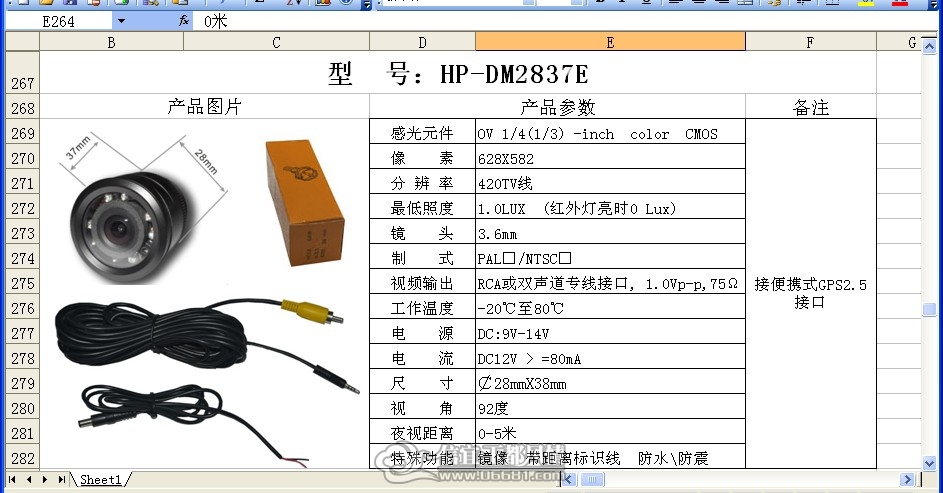Select row 280 header
The width and height of the screenshot is (943, 493).
click(x=22, y=407)
